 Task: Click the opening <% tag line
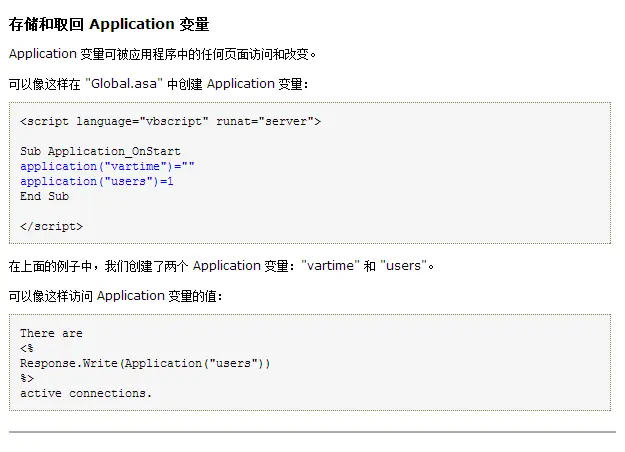click(27, 348)
